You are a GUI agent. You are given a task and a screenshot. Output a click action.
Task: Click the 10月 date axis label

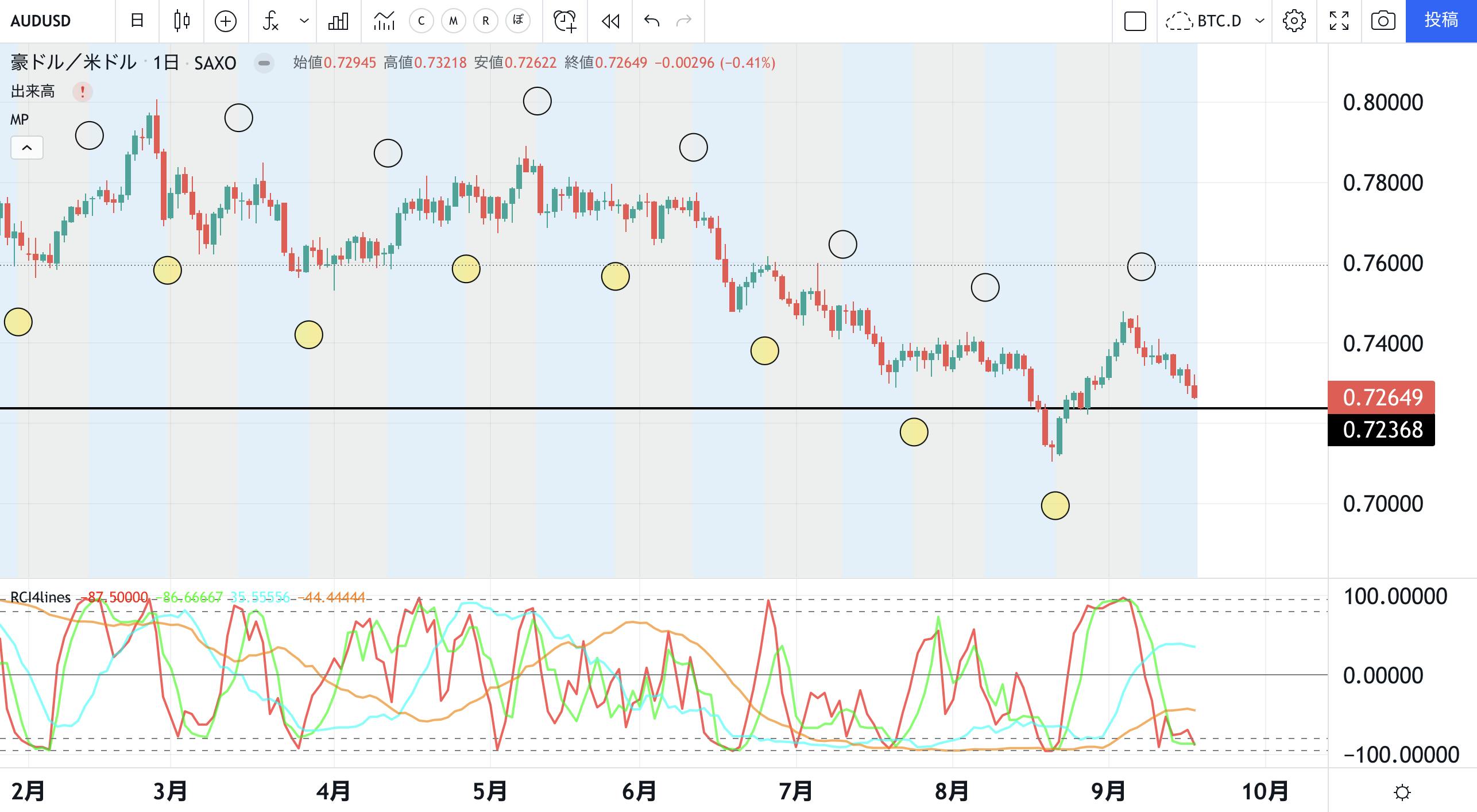[1265, 792]
